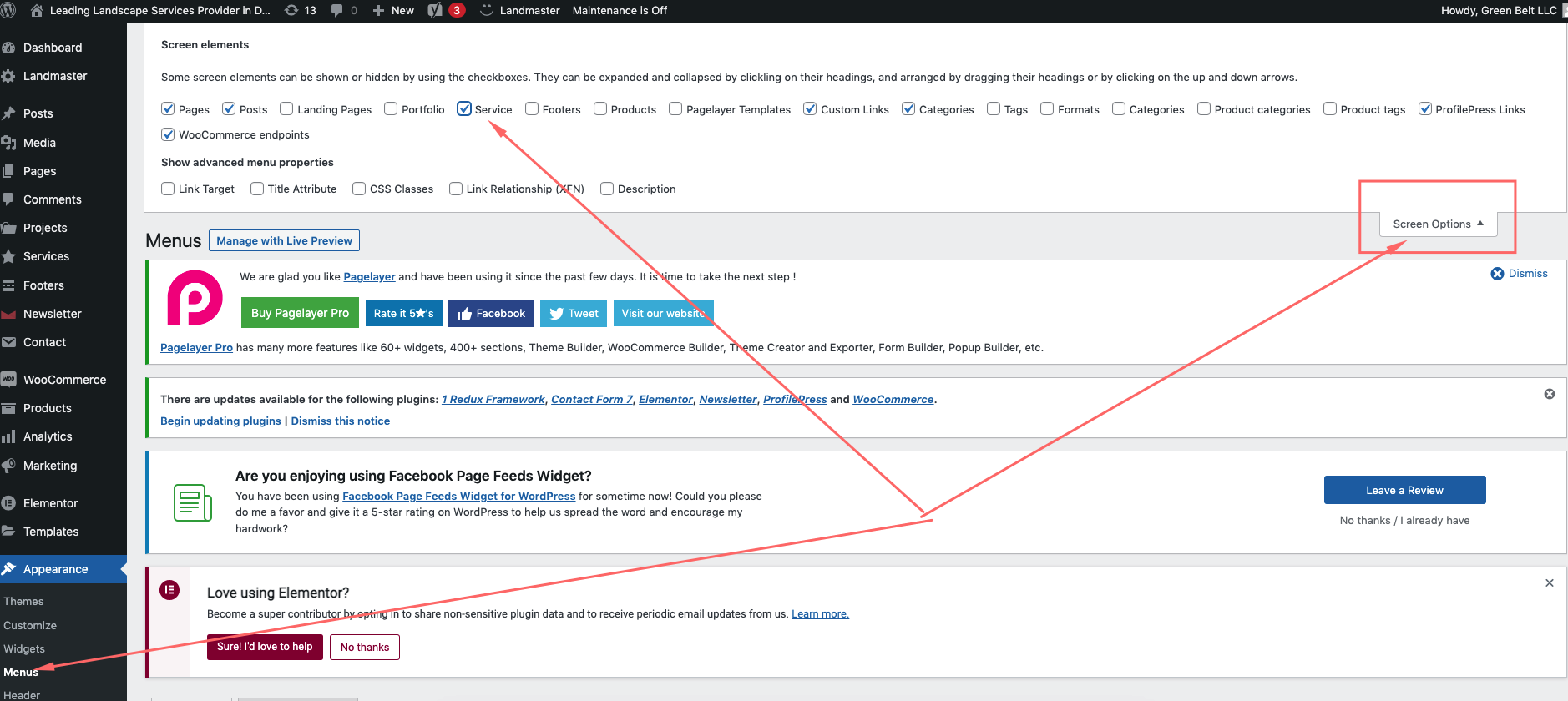Click the Marketing megaphone icon

point(8,466)
